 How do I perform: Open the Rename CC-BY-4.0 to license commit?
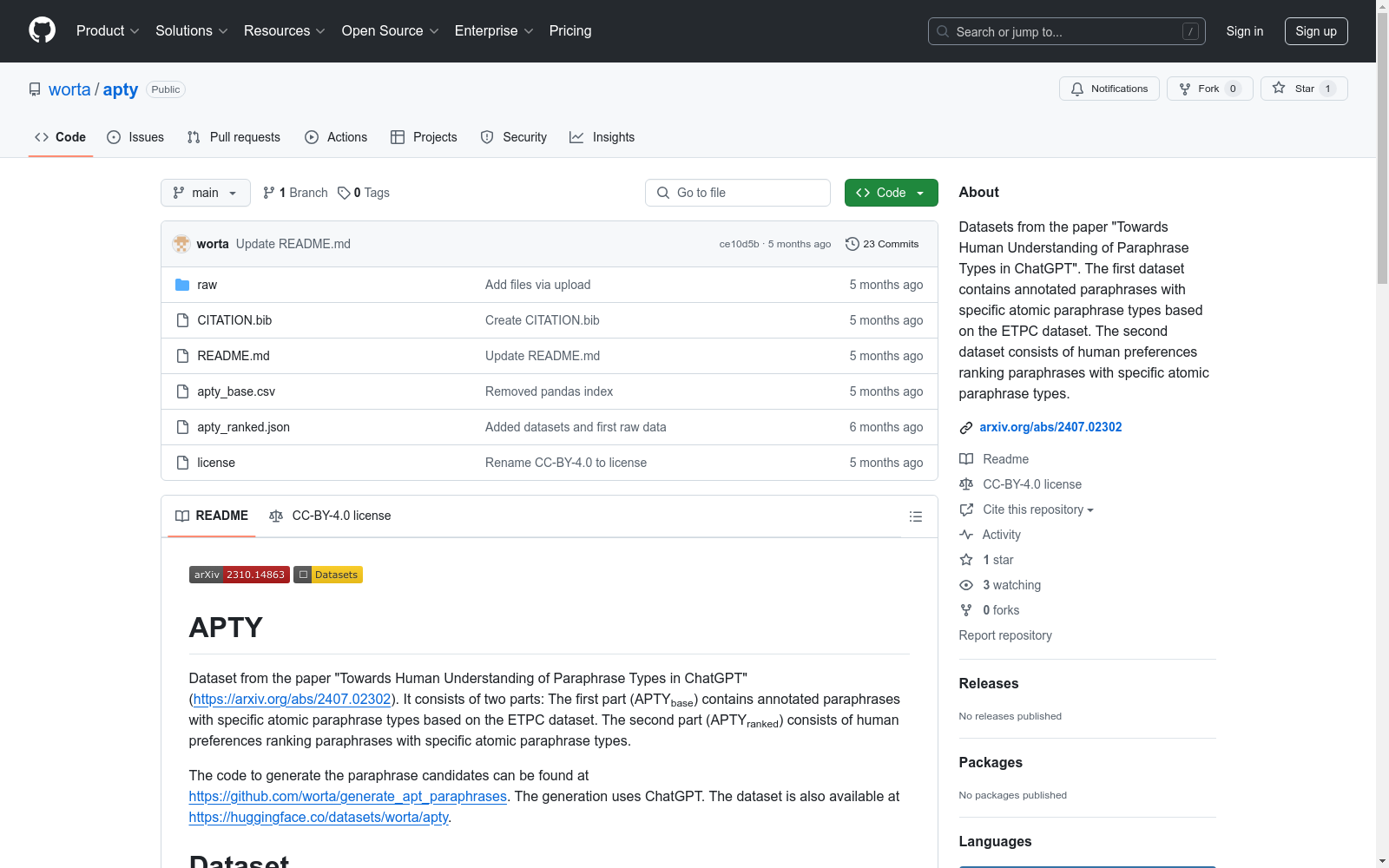pyautogui.click(x=566, y=463)
